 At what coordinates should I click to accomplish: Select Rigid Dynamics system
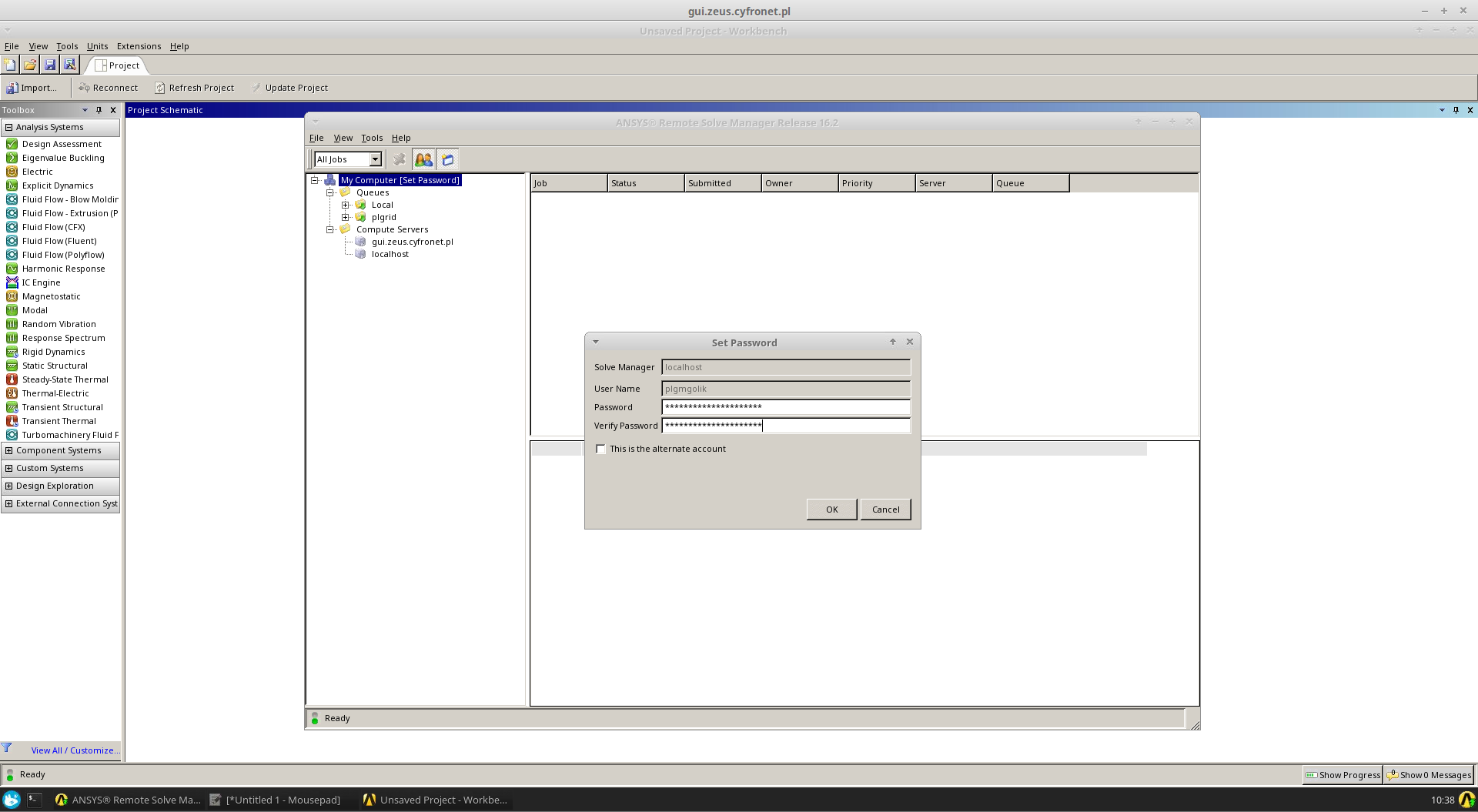tap(54, 352)
